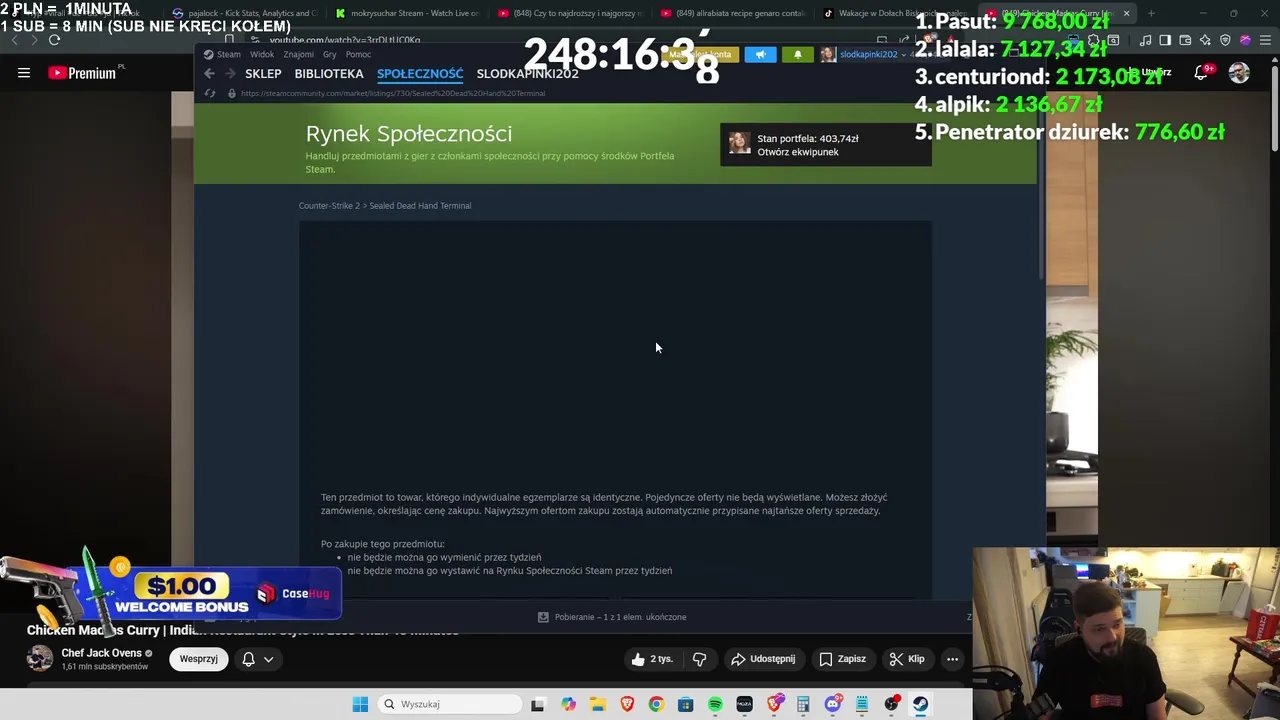This screenshot has height=720, width=1280.
Task: Open the Pobieranie downloads status bar
Action: pos(612,617)
